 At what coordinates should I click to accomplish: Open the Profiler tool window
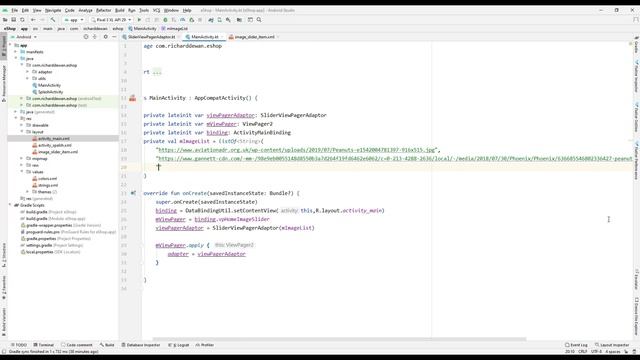click(205, 345)
